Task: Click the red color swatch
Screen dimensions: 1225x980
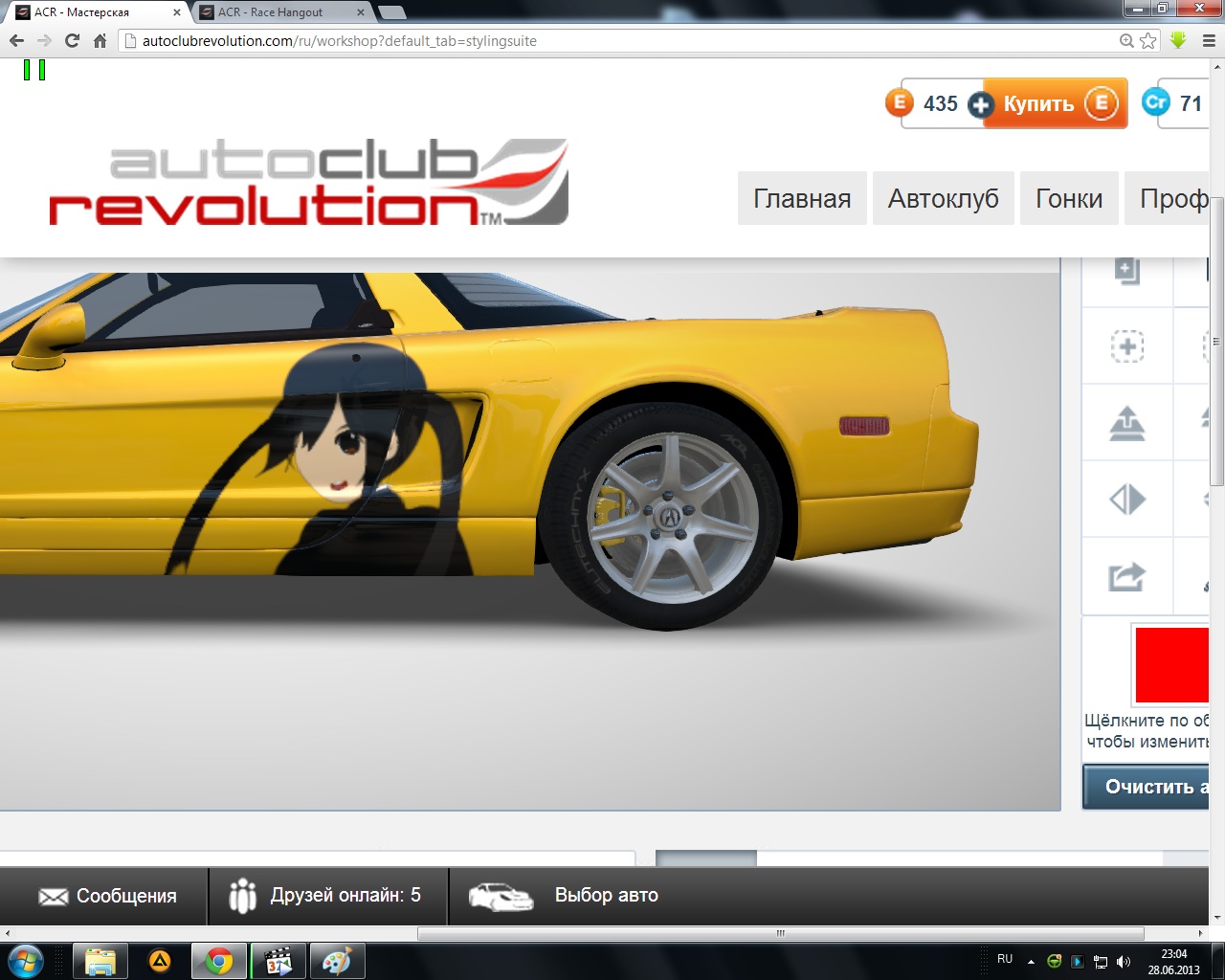Action: point(1171,665)
